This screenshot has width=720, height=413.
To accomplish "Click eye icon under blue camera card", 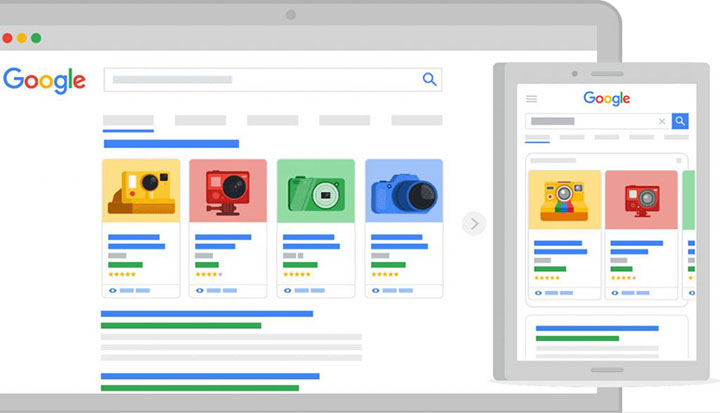I will click(376, 290).
